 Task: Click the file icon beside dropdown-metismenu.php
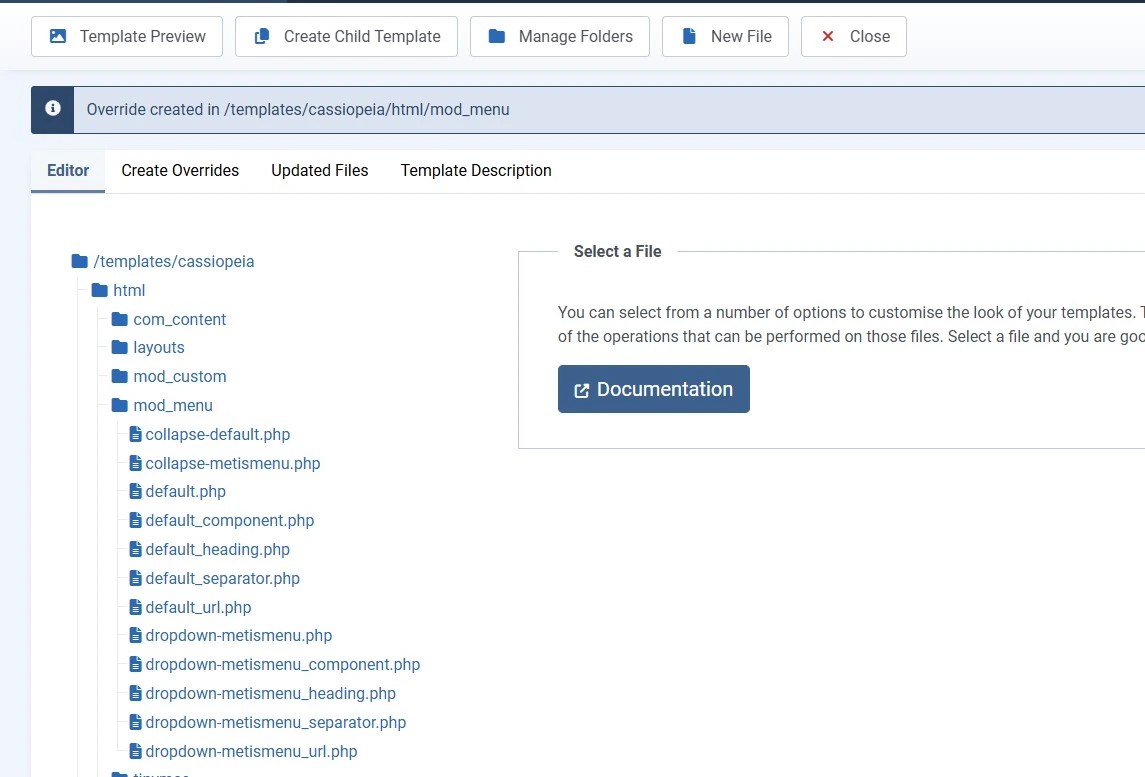click(135, 635)
